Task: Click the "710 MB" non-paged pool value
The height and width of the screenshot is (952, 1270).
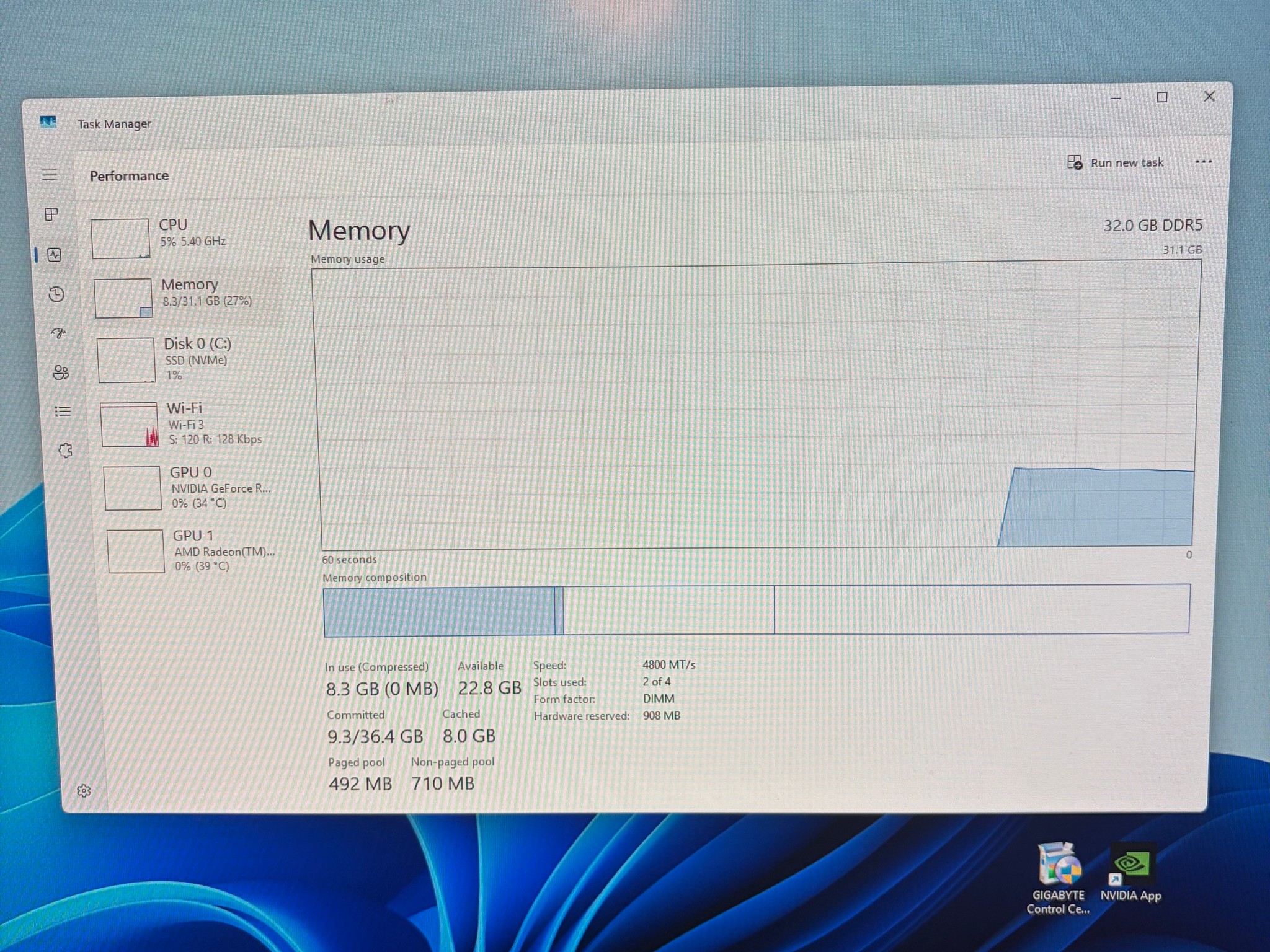Action: [443, 783]
